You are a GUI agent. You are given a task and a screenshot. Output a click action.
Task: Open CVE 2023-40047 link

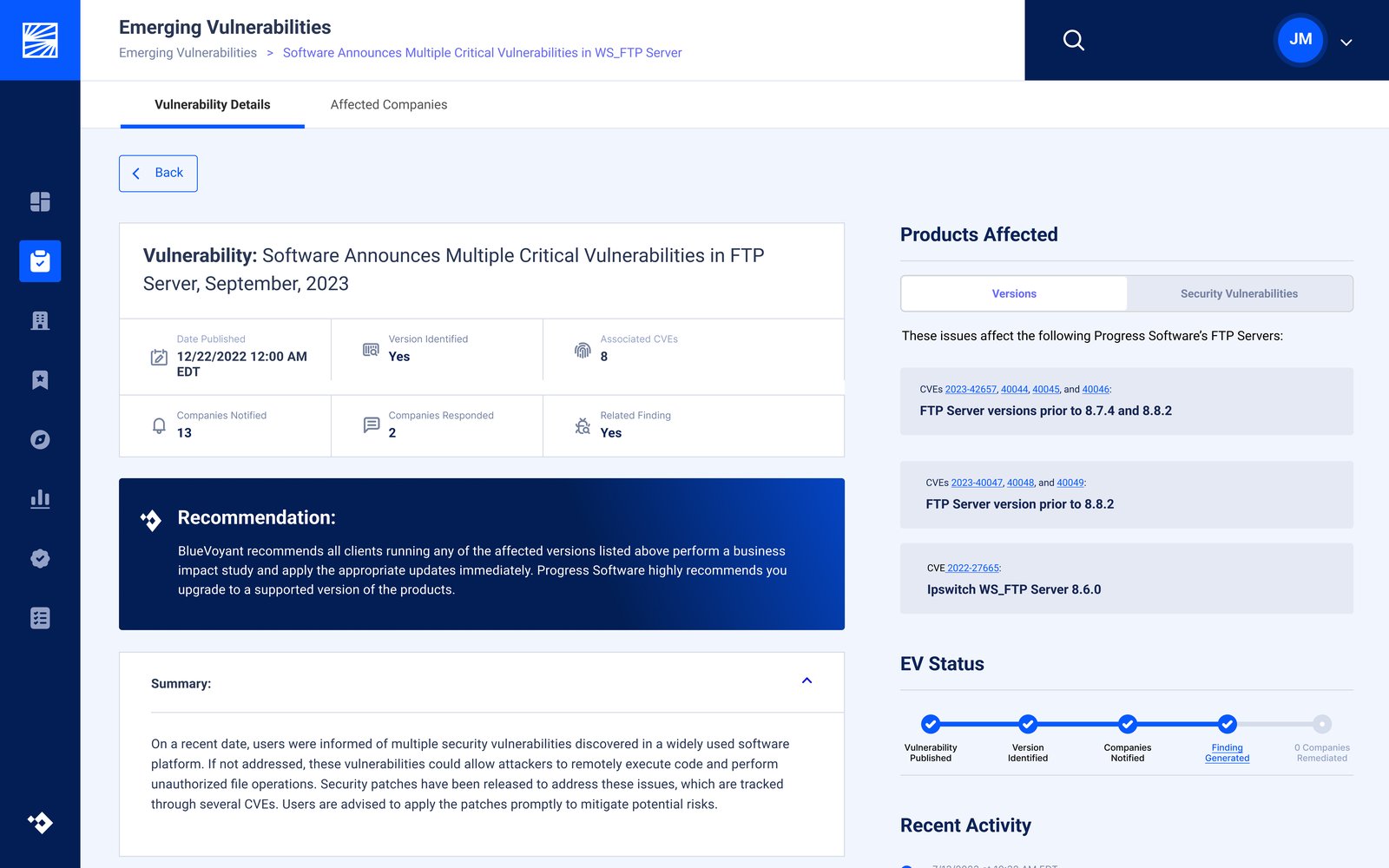[x=977, y=483]
